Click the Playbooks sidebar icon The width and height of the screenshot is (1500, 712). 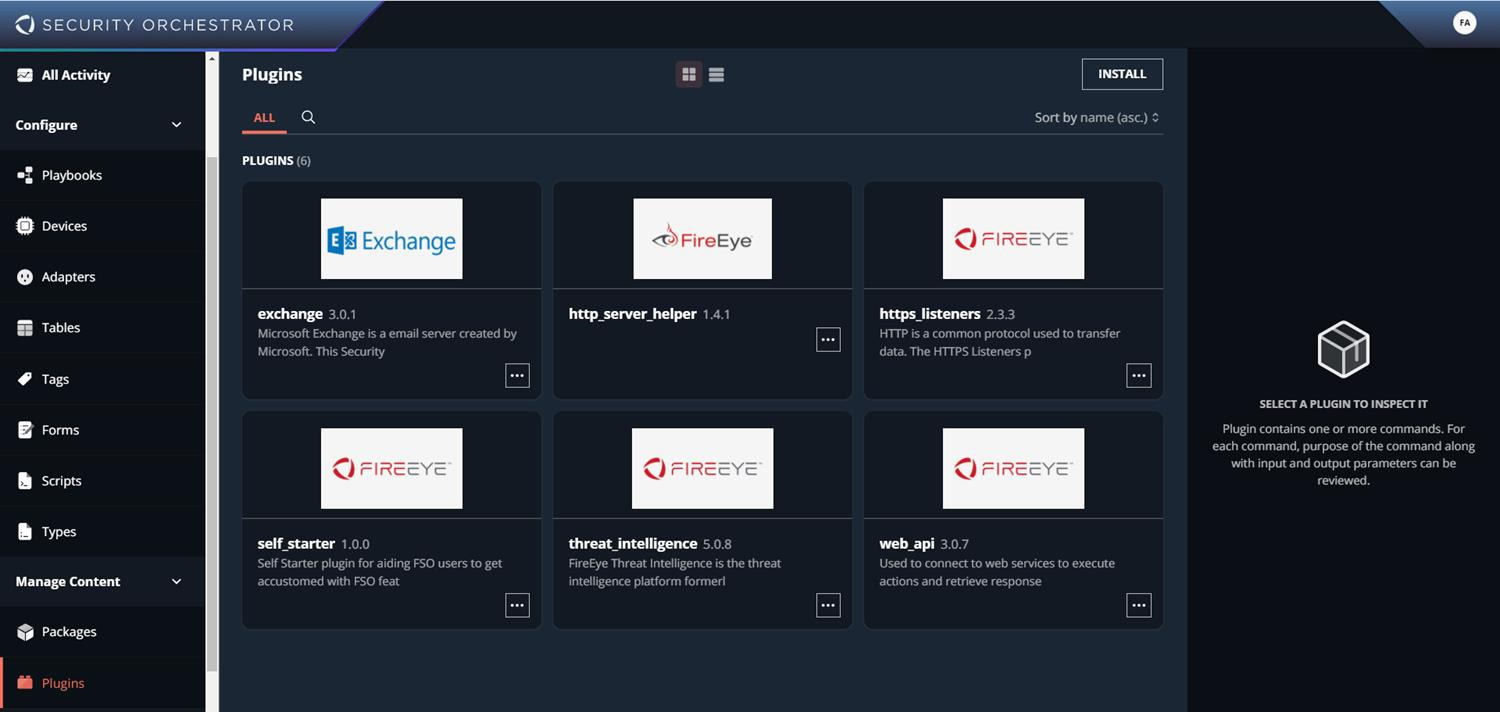click(x=25, y=175)
